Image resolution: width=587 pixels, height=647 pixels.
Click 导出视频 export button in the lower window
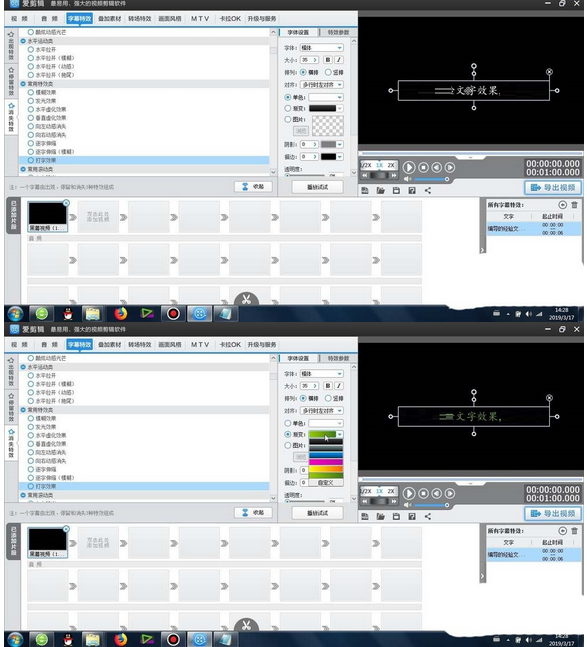pos(553,513)
